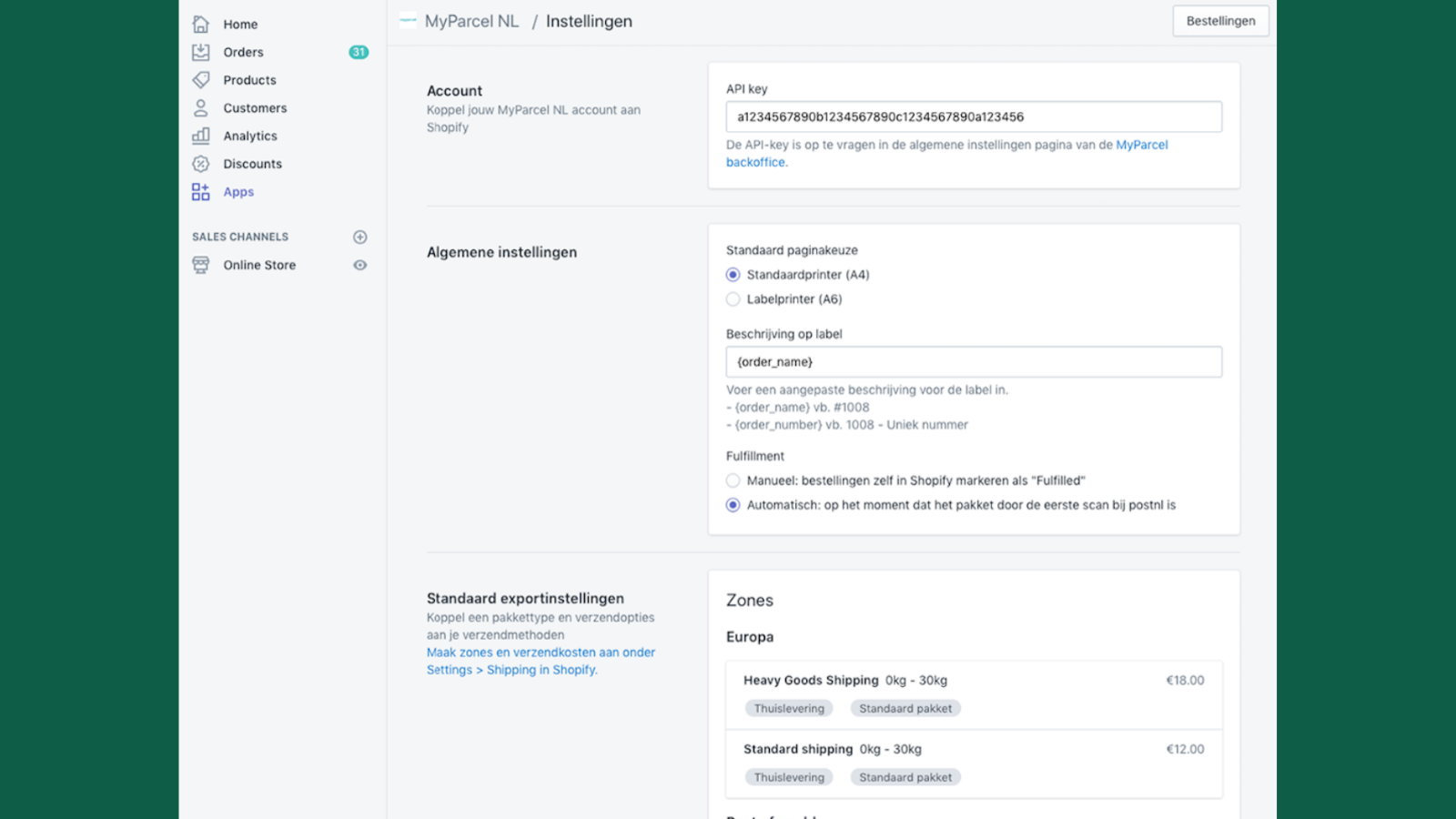This screenshot has width=1456, height=819.
Task: Click Heavy Goods Shipping Standaard pakket tag
Action: 905,708
